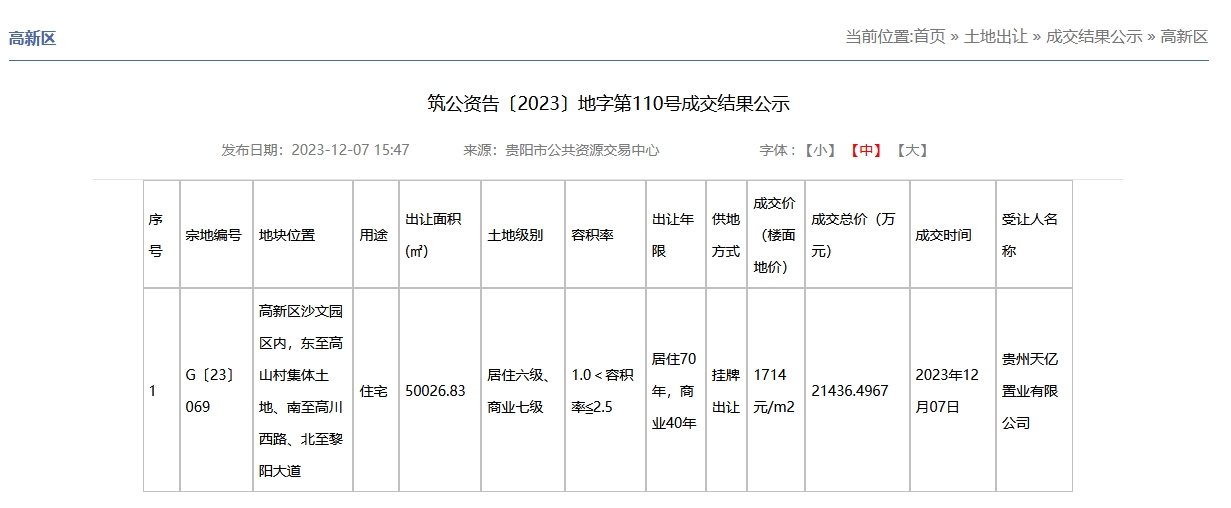
Task: Click the 地块位置 column header
Action: pyautogui.click(x=287, y=236)
